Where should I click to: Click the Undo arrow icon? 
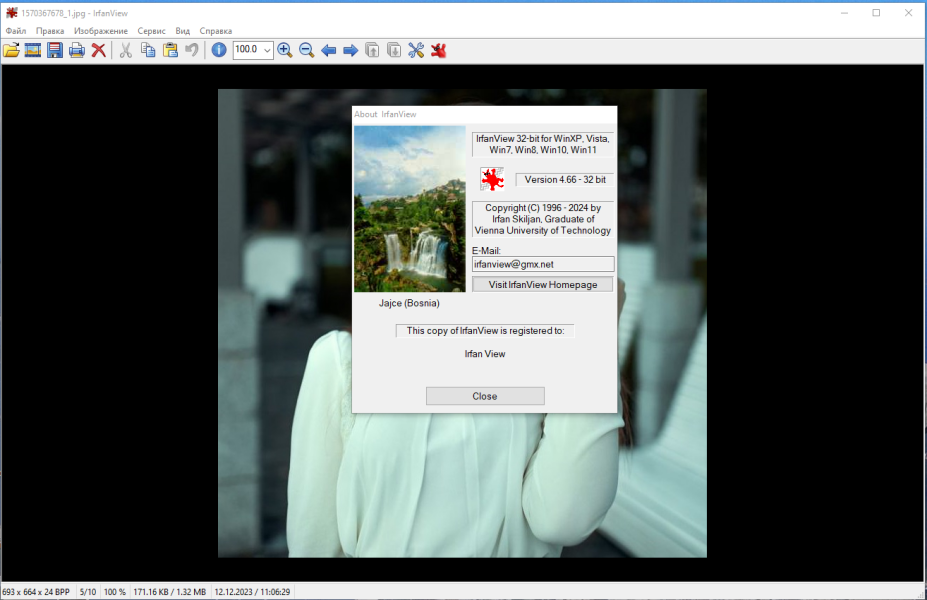coord(192,50)
